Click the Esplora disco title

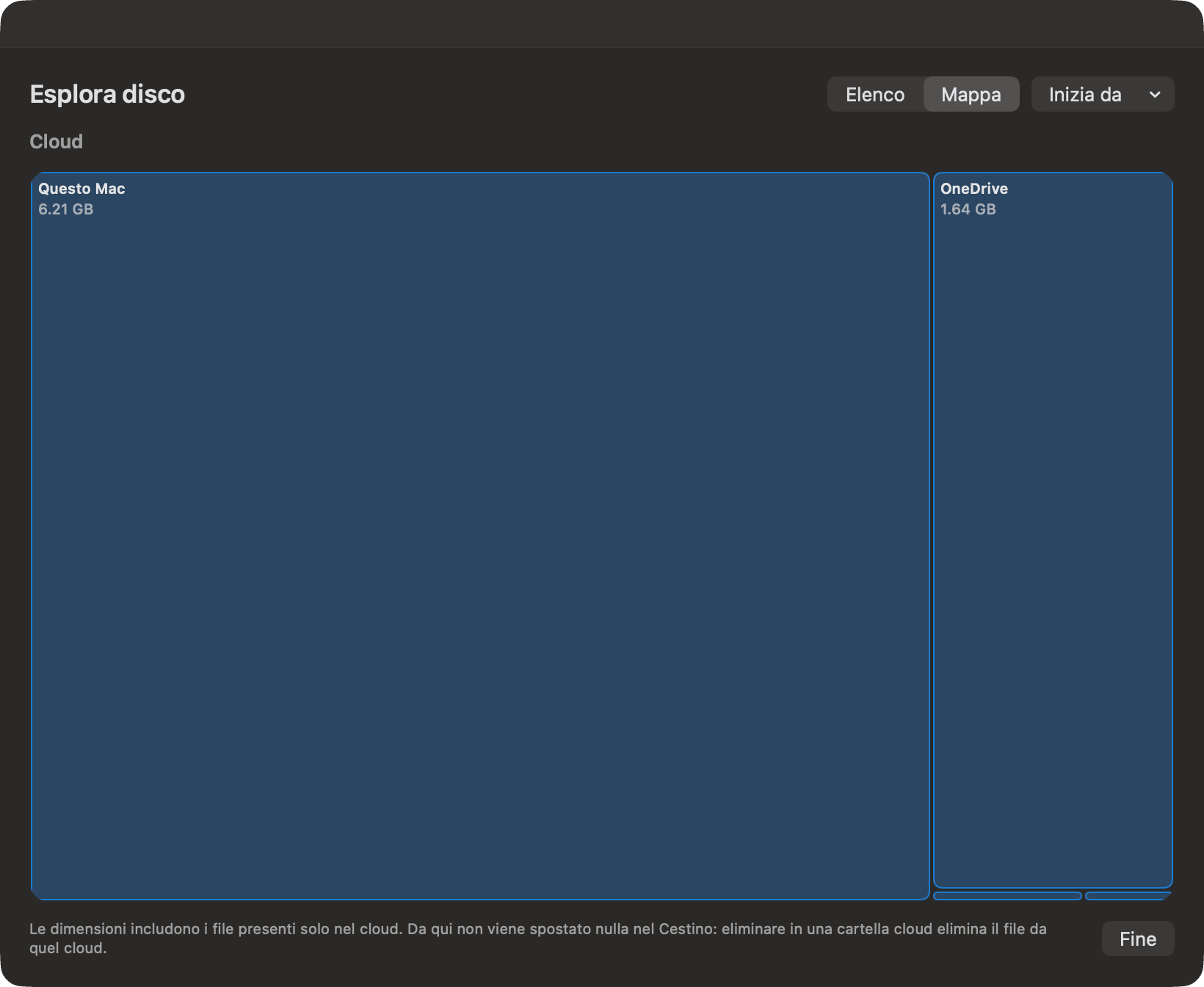click(x=107, y=94)
